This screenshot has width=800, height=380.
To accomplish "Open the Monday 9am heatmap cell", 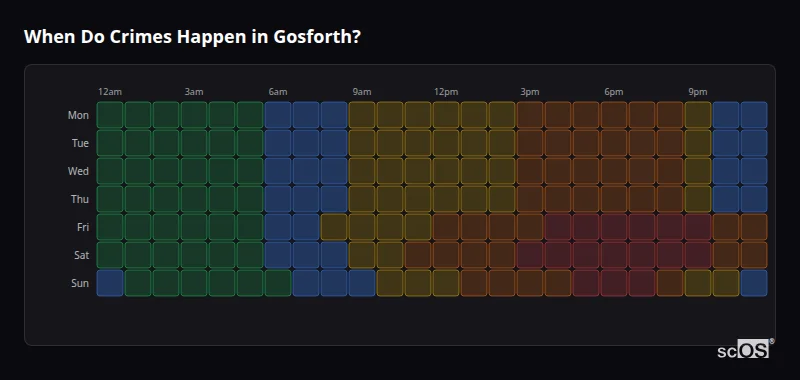I will point(362,115).
